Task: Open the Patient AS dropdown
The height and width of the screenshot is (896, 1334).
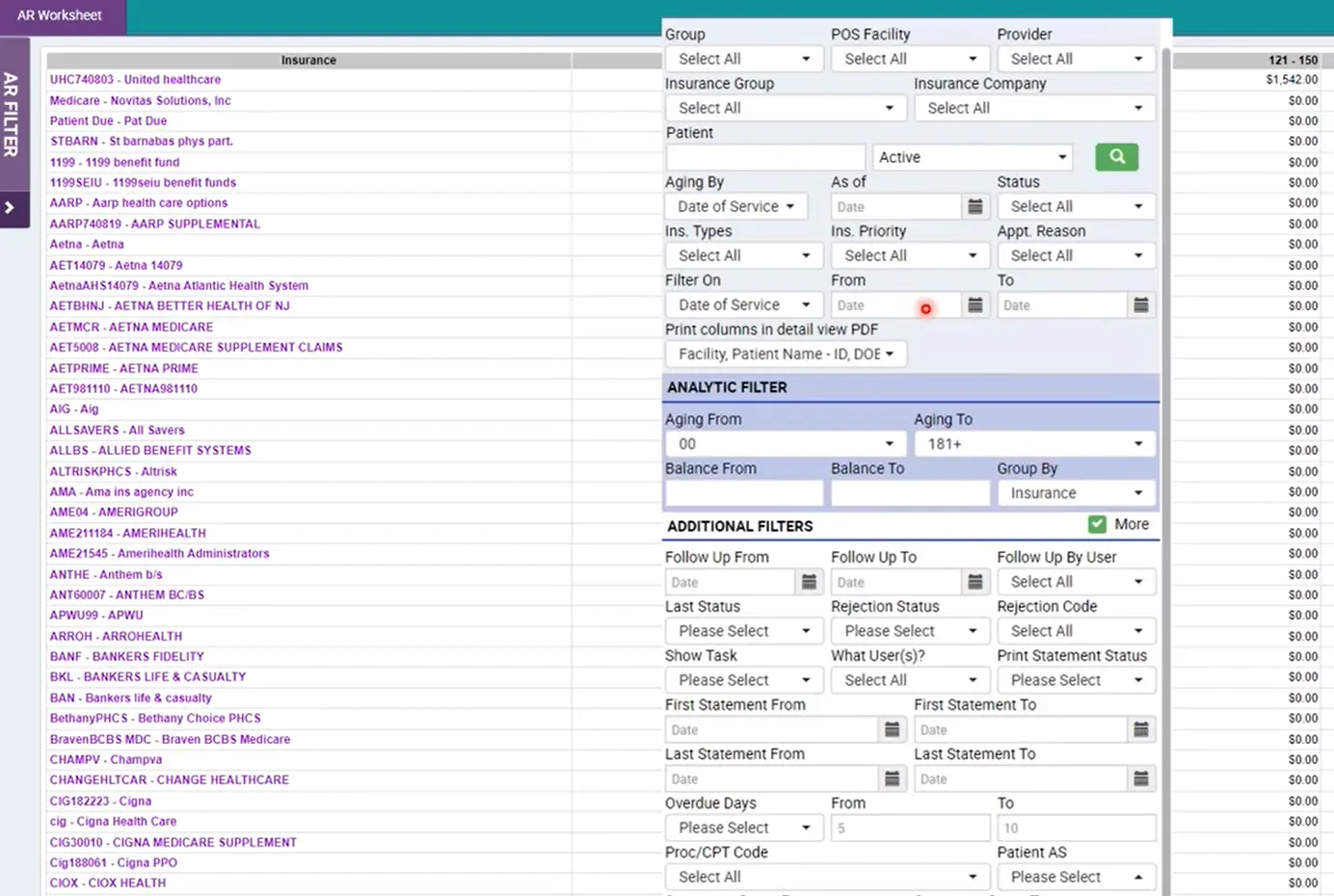Action: coord(1077,877)
